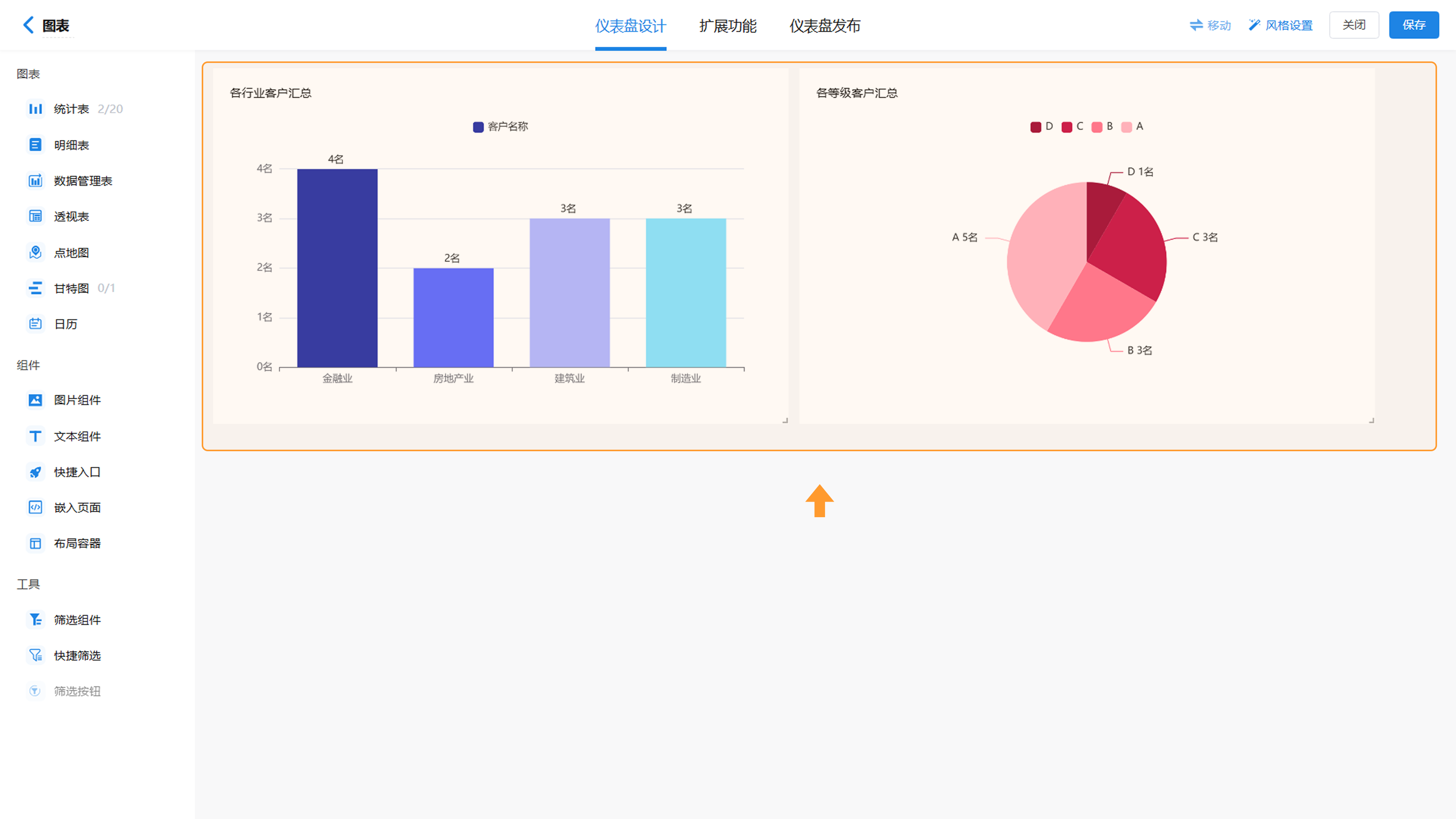Click the 甘特图 gantt icon

pyautogui.click(x=35, y=288)
